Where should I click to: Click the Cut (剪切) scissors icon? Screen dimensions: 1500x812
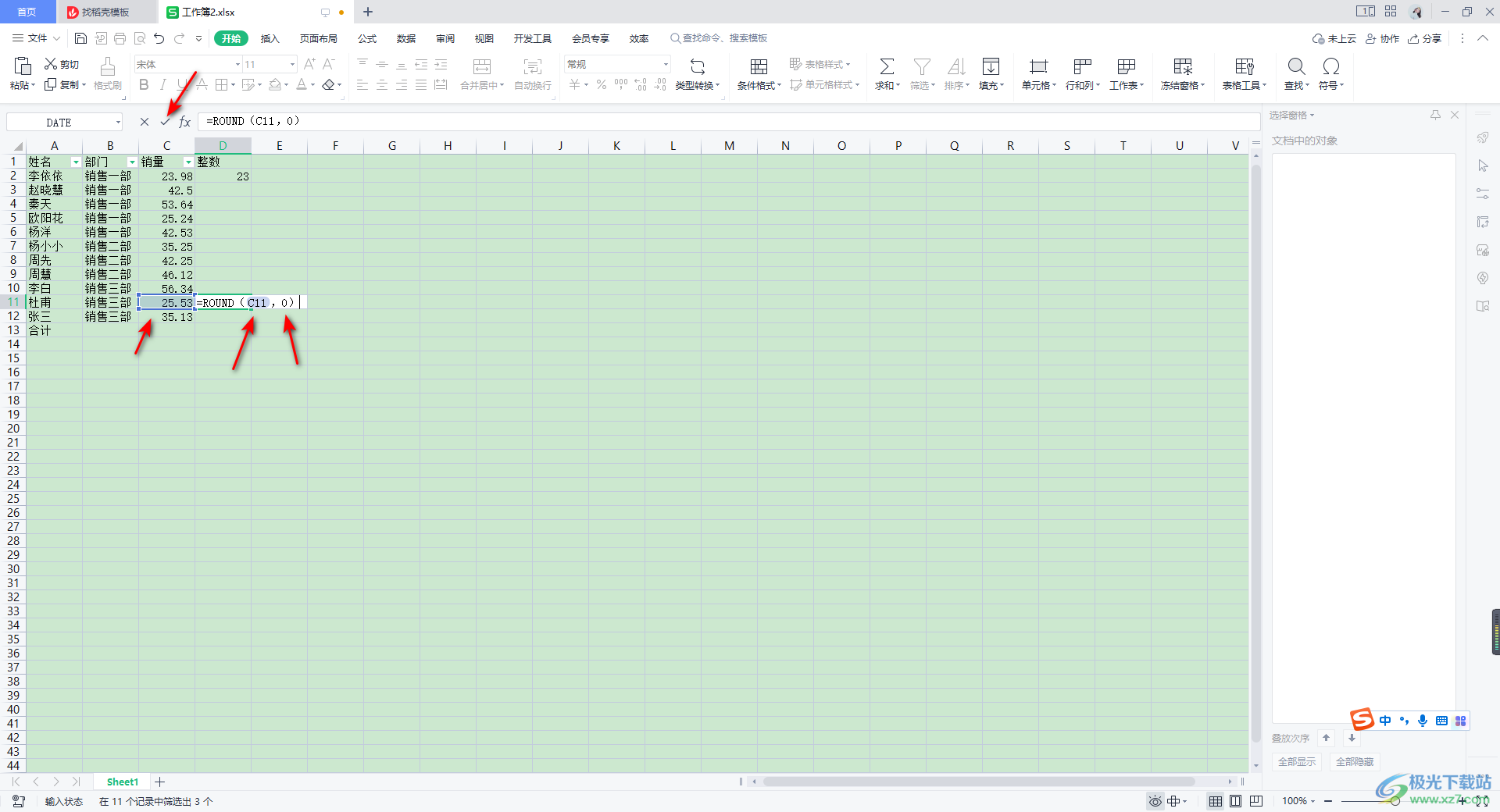pos(51,64)
